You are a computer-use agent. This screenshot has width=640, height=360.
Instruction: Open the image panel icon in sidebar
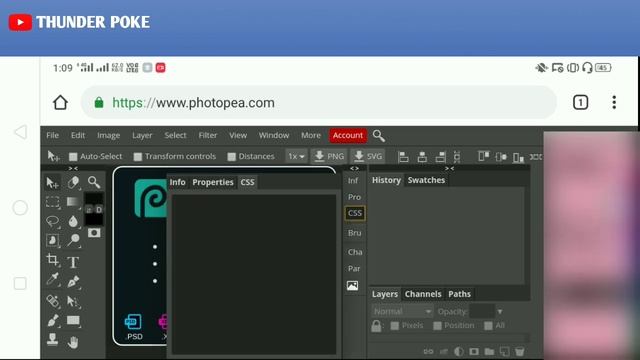click(x=353, y=286)
